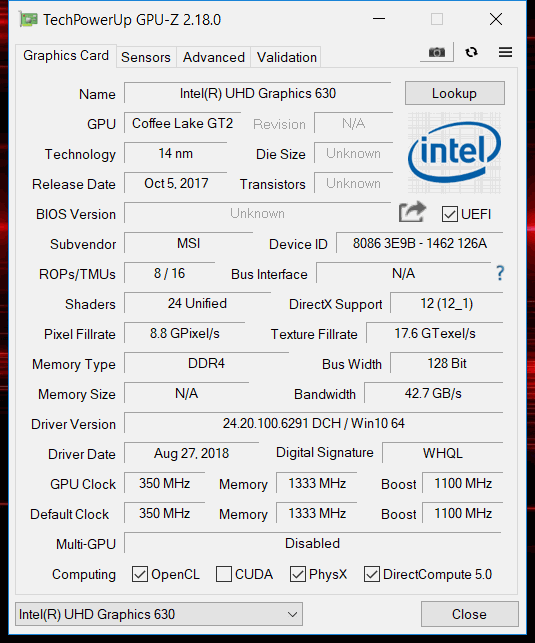Click the GPU-Z title bar app icon
This screenshot has width=535, height=643.
29,19
